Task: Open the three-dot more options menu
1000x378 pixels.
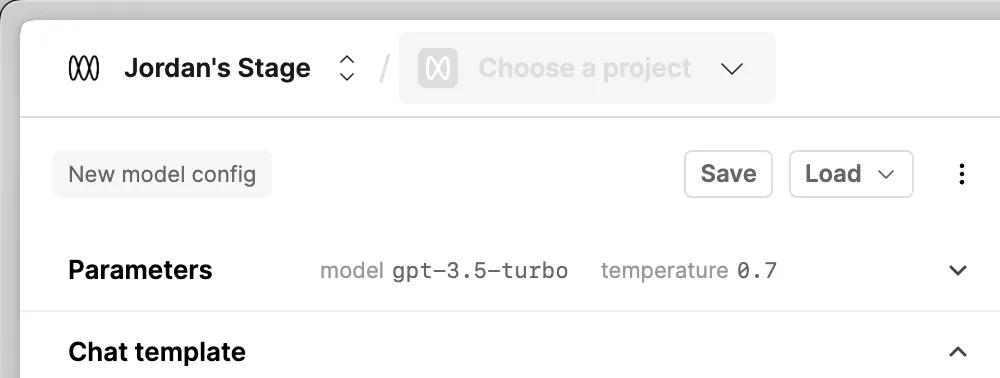Action: point(962,174)
